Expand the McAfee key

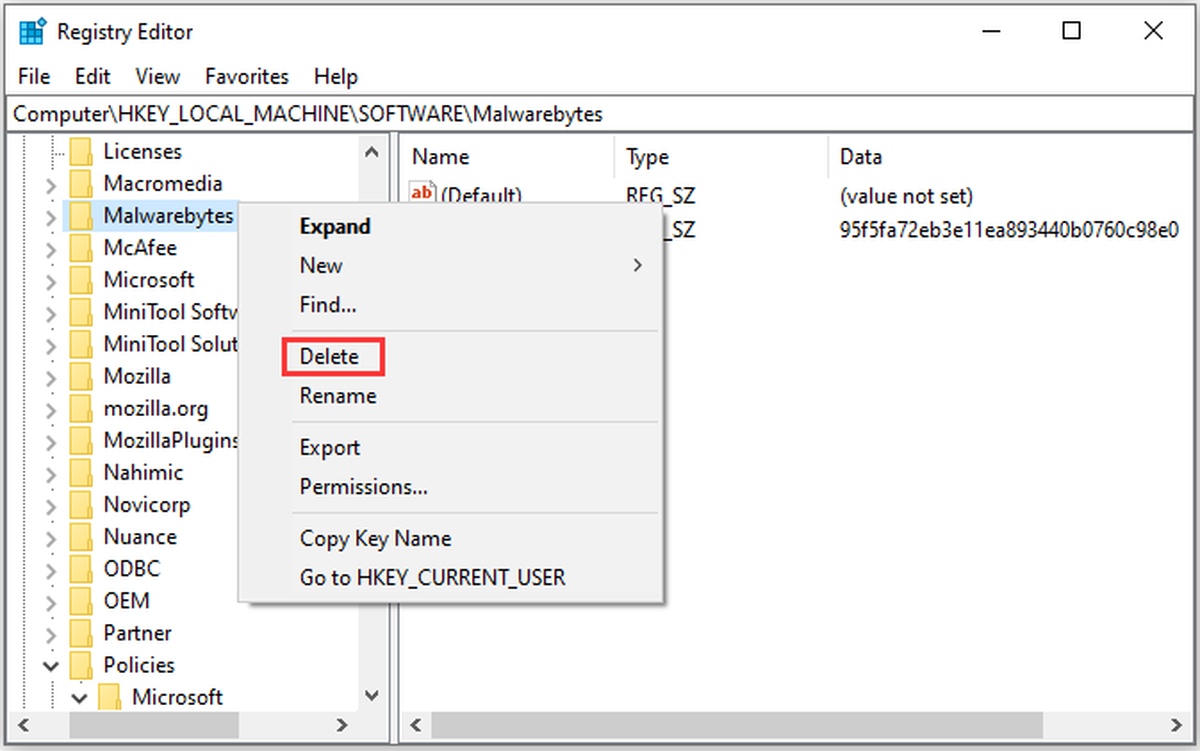point(51,249)
